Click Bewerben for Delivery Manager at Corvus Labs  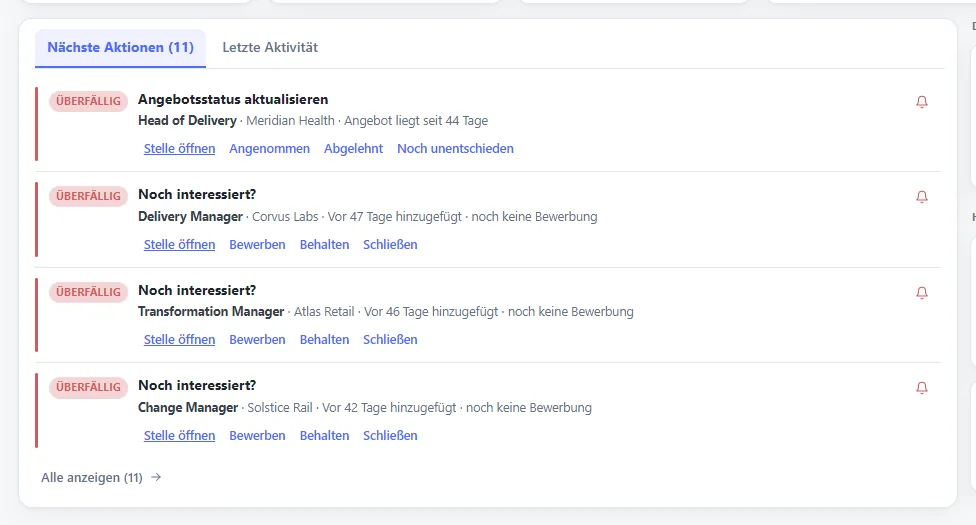coord(257,245)
